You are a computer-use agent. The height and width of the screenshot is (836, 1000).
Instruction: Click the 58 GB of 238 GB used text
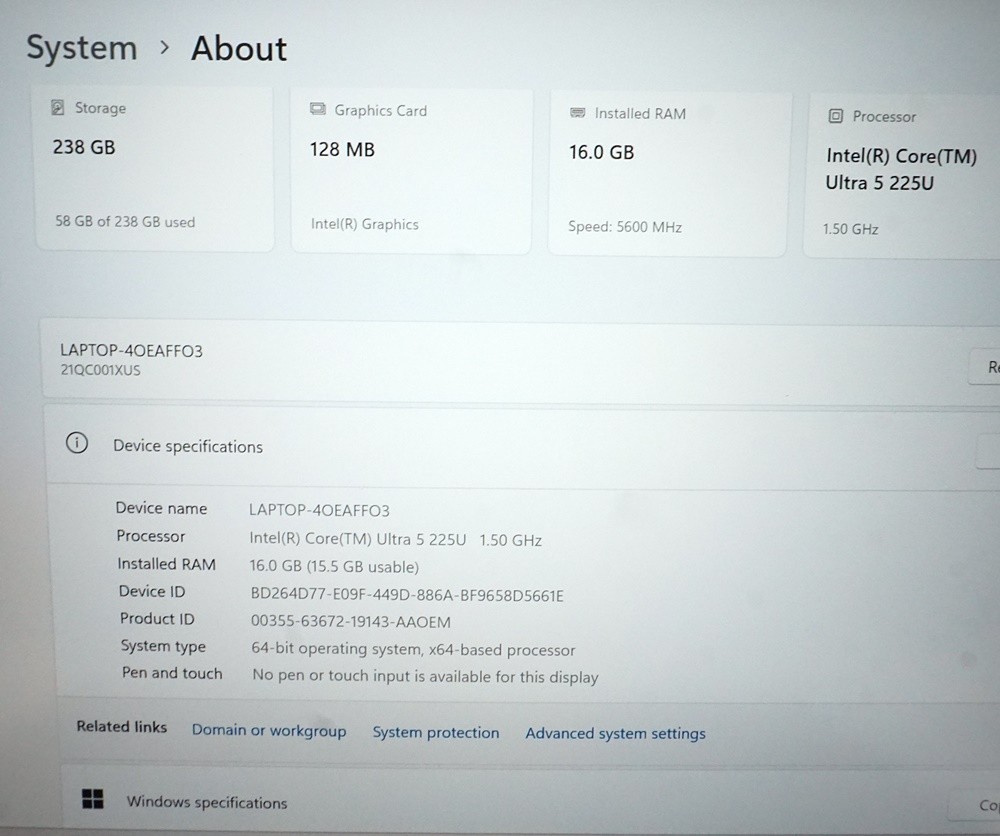[125, 222]
